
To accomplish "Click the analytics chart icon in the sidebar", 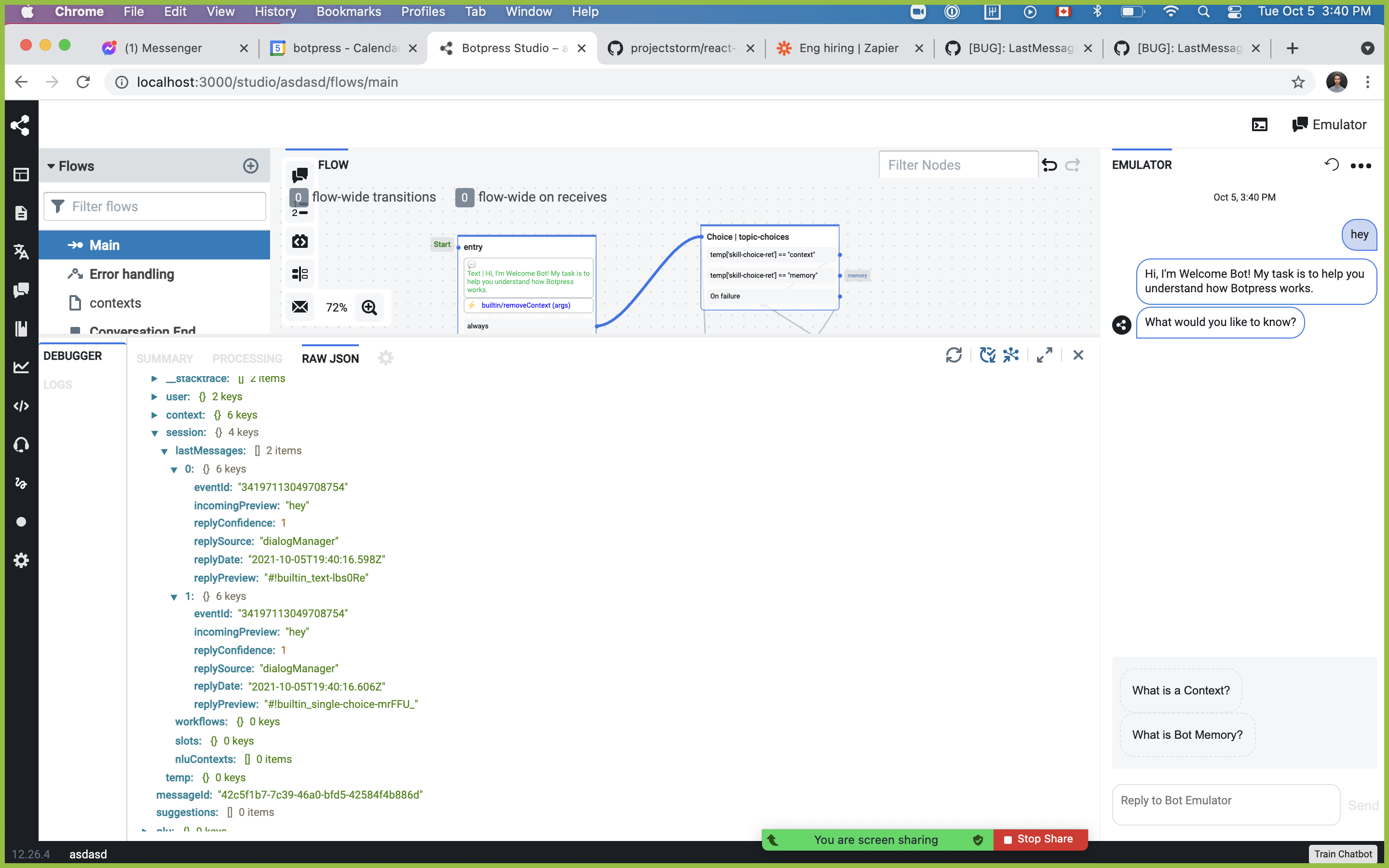I will tap(21, 367).
